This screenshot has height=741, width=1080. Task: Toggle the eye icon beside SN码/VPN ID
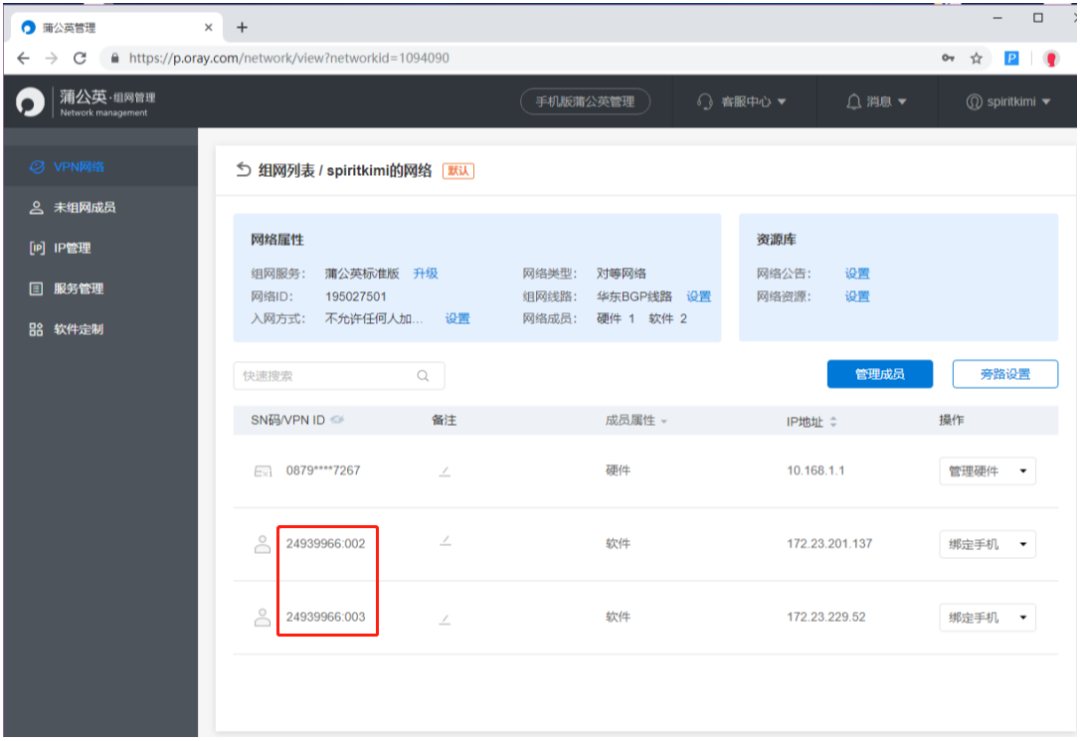click(337, 420)
